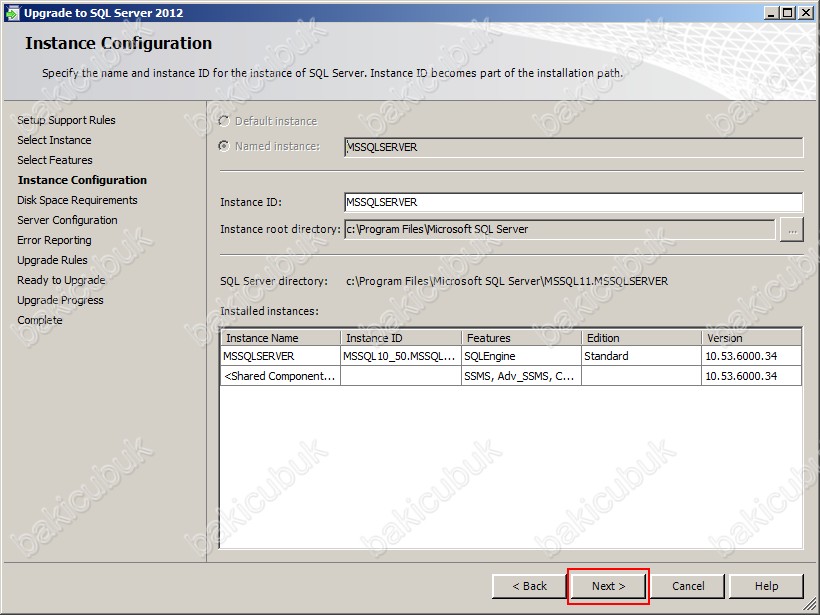820x615 pixels.
Task: Click Server Configuration step
Action: (67, 220)
